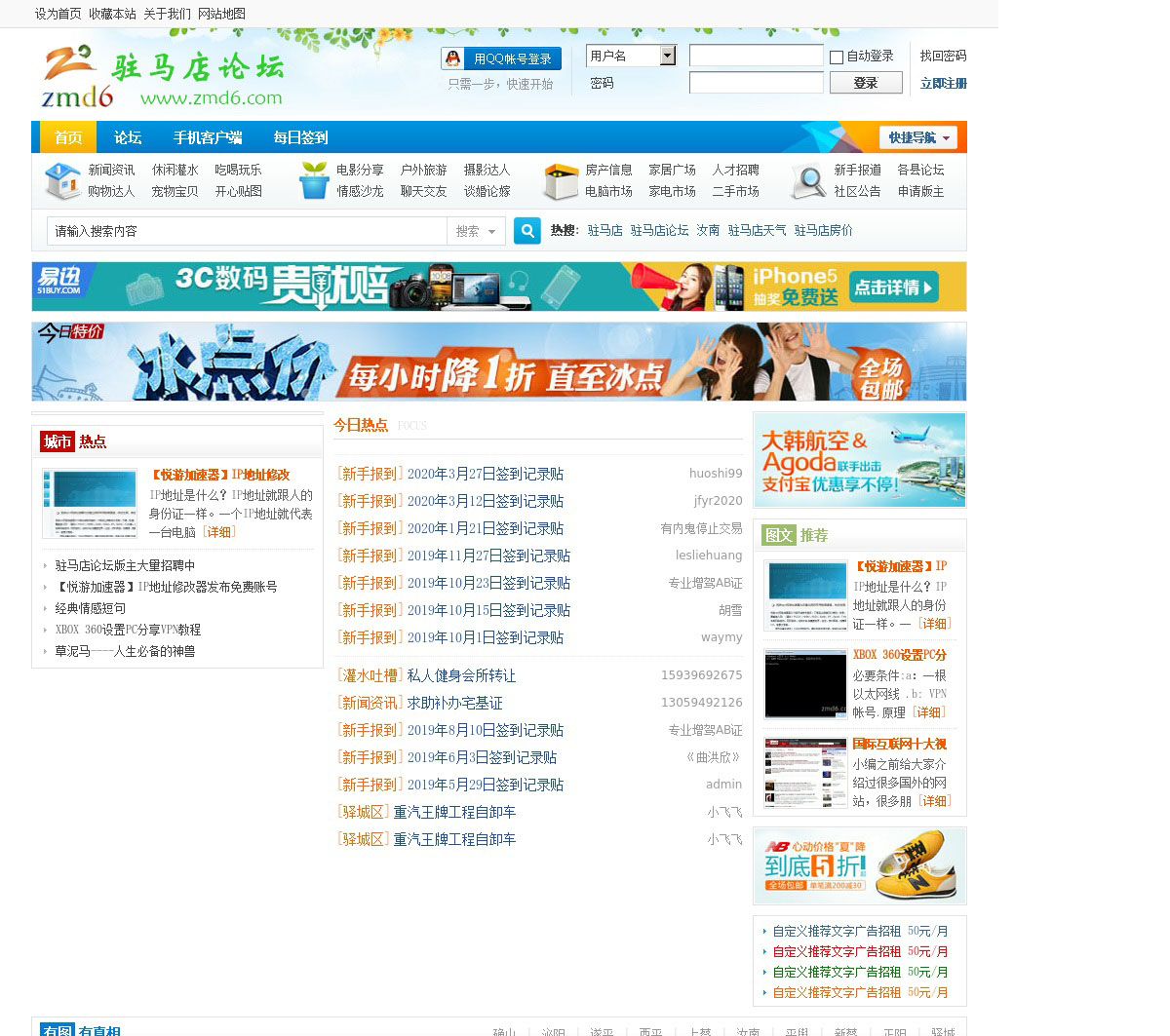Screen dimensions: 1170x1036
Task: Expand the 搜索 type dropdown
Action: click(x=476, y=231)
